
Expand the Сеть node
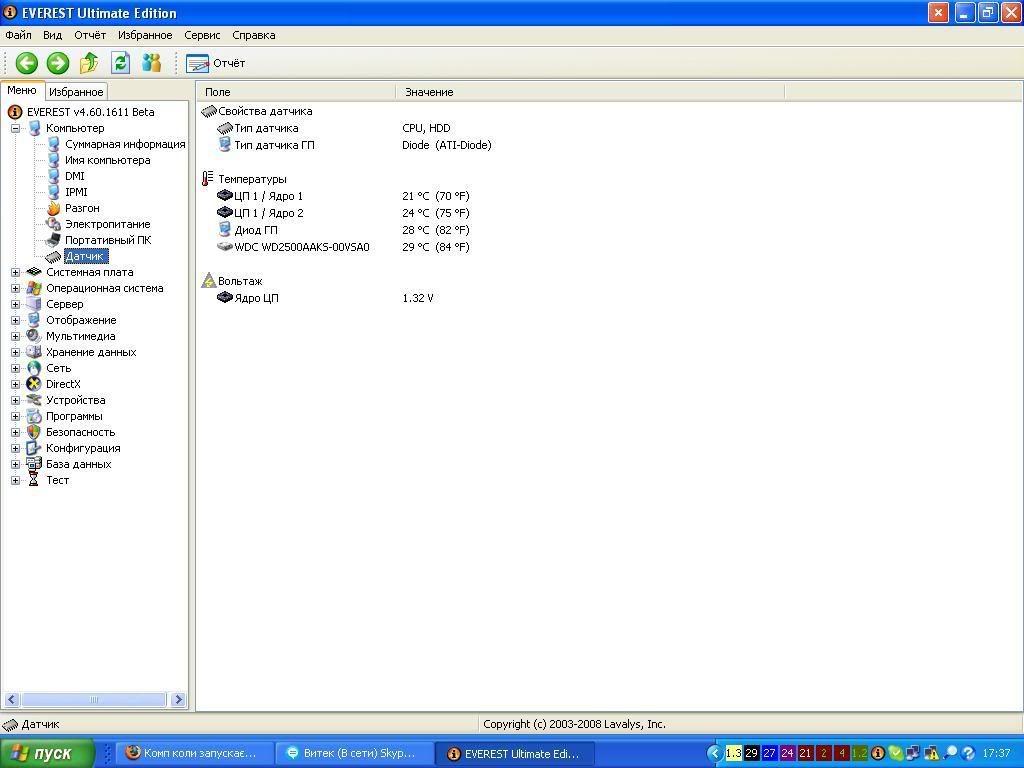coord(15,368)
